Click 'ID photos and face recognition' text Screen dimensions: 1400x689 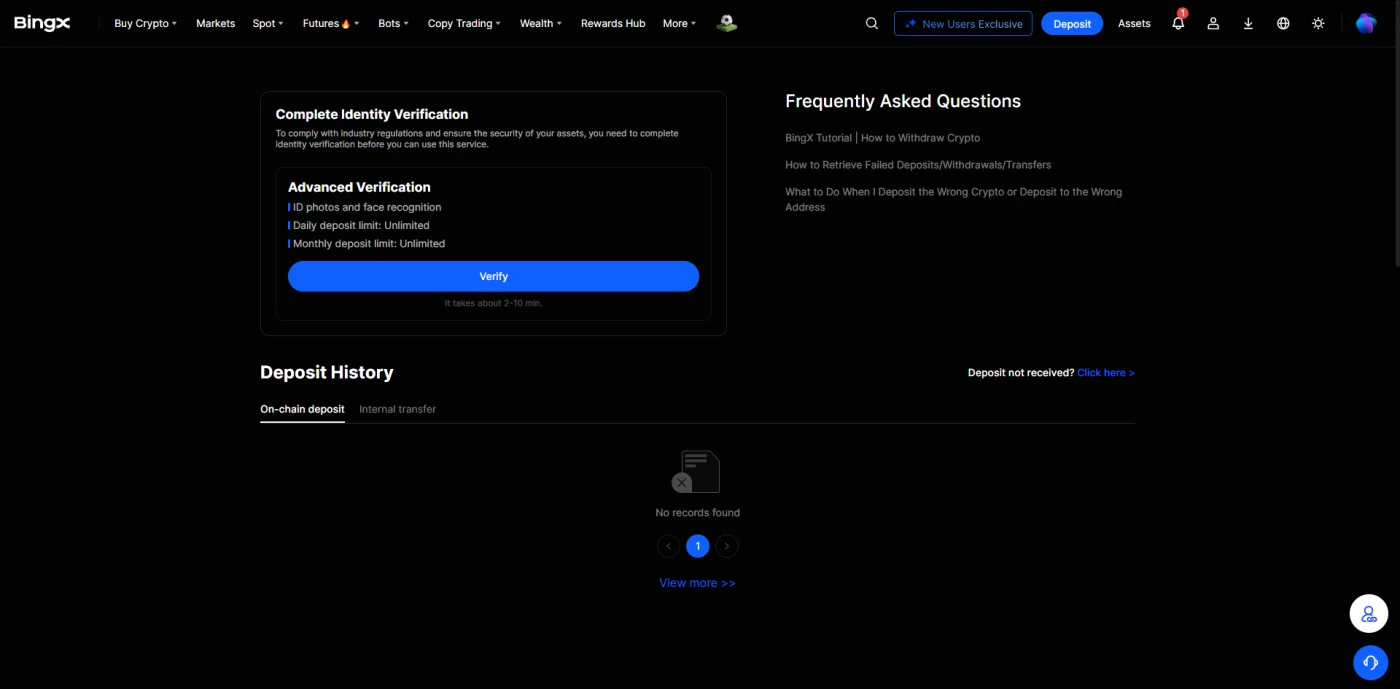367,208
